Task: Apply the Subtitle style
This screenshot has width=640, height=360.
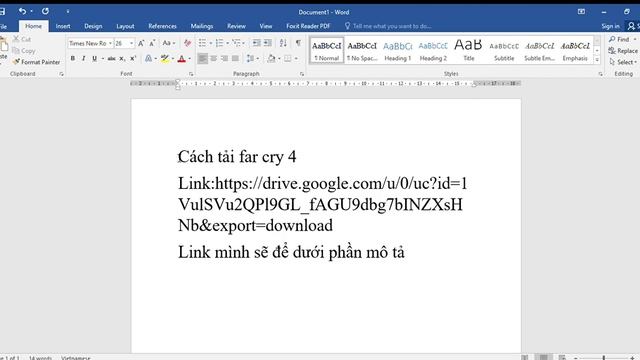Action: (x=504, y=51)
